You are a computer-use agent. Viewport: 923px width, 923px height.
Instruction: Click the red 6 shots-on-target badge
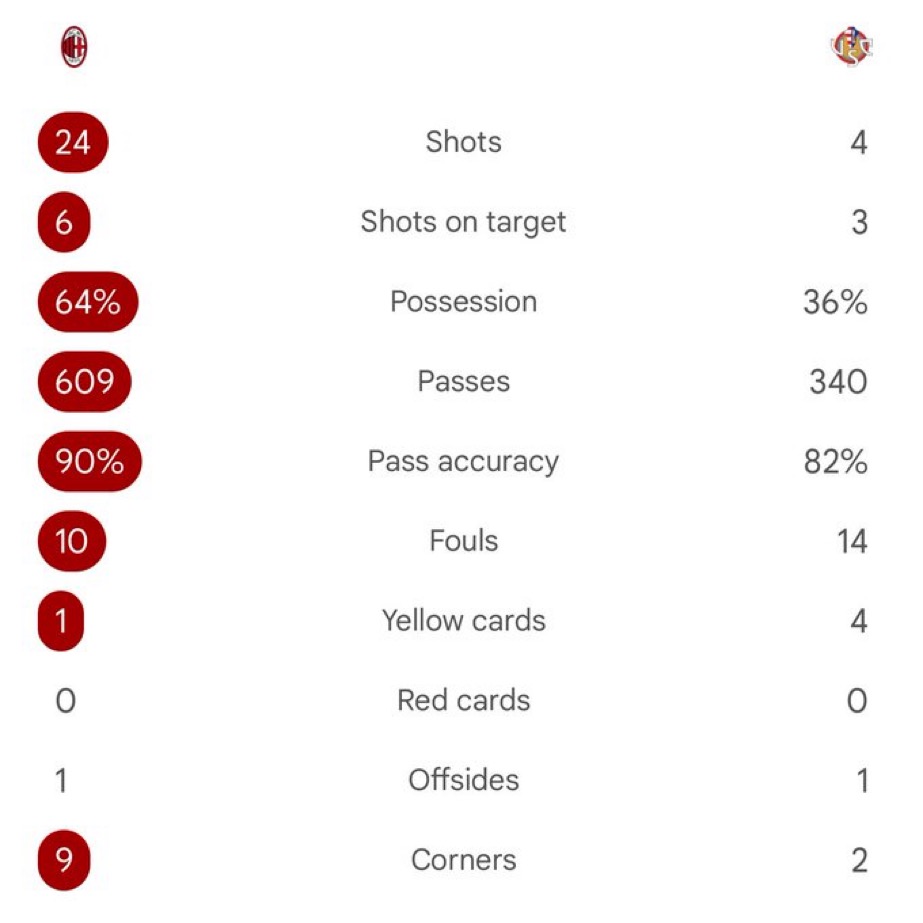64,222
